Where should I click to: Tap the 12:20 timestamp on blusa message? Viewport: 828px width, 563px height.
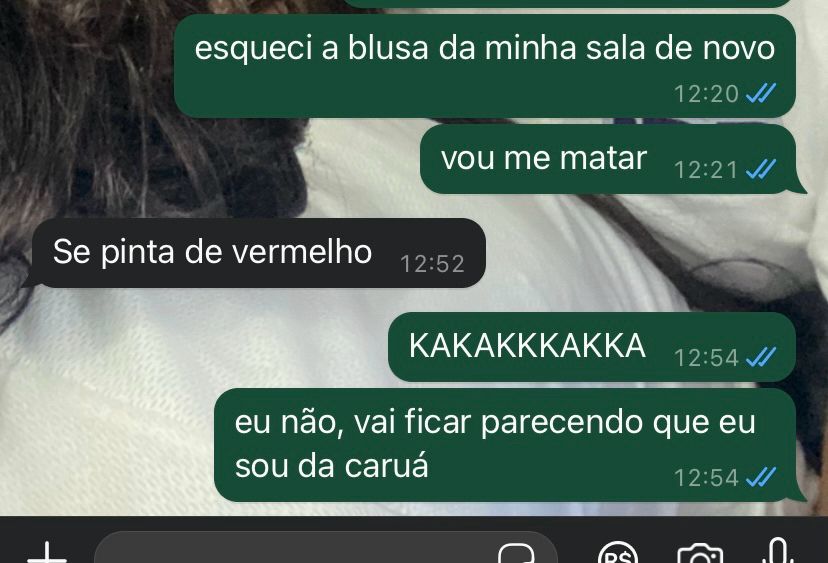[706, 94]
